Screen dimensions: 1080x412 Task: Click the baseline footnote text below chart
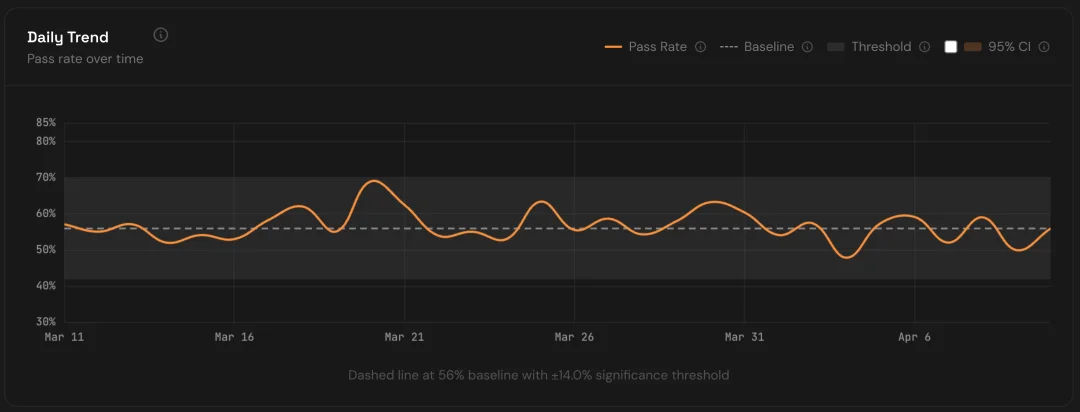pos(538,375)
